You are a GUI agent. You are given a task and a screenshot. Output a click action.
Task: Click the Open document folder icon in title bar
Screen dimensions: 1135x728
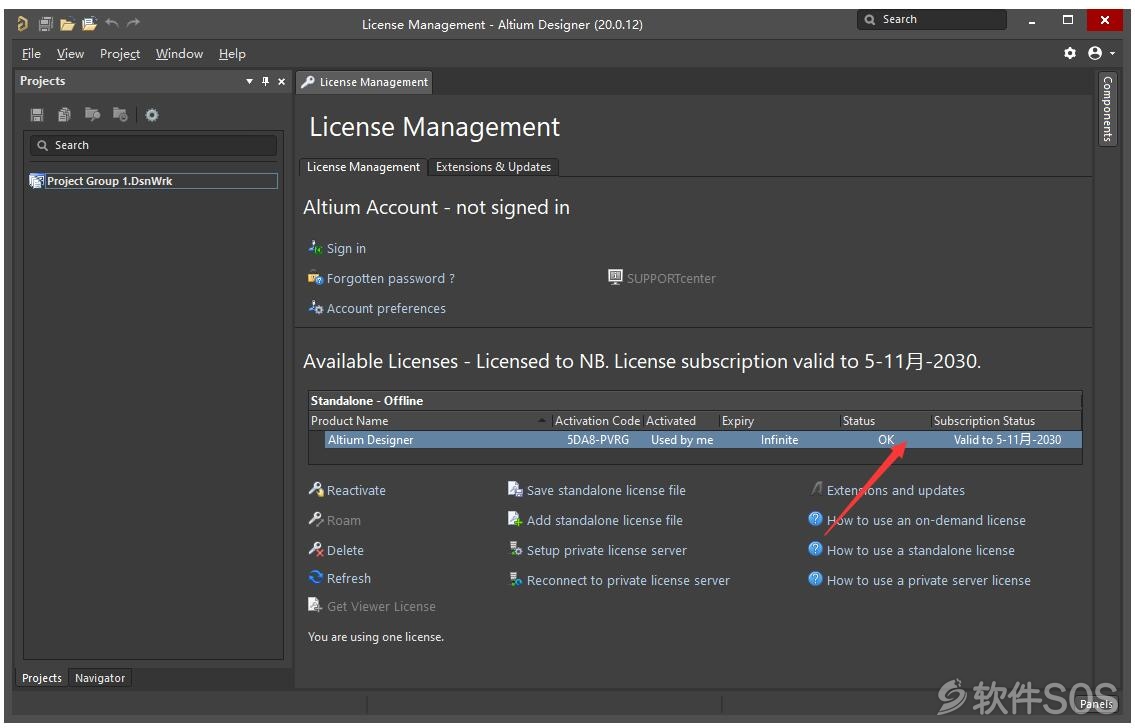(67, 24)
